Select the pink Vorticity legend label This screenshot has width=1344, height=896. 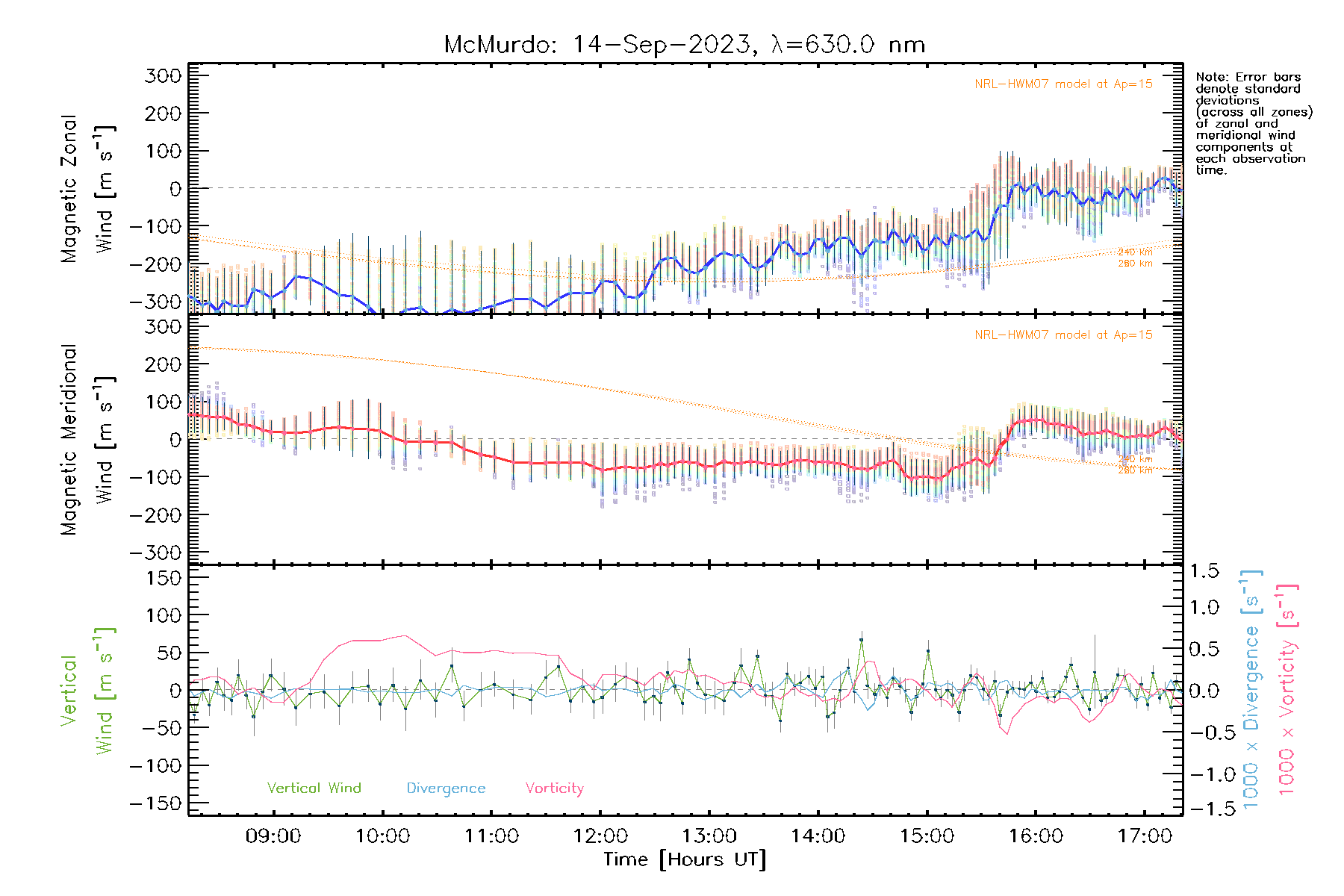coord(554,788)
